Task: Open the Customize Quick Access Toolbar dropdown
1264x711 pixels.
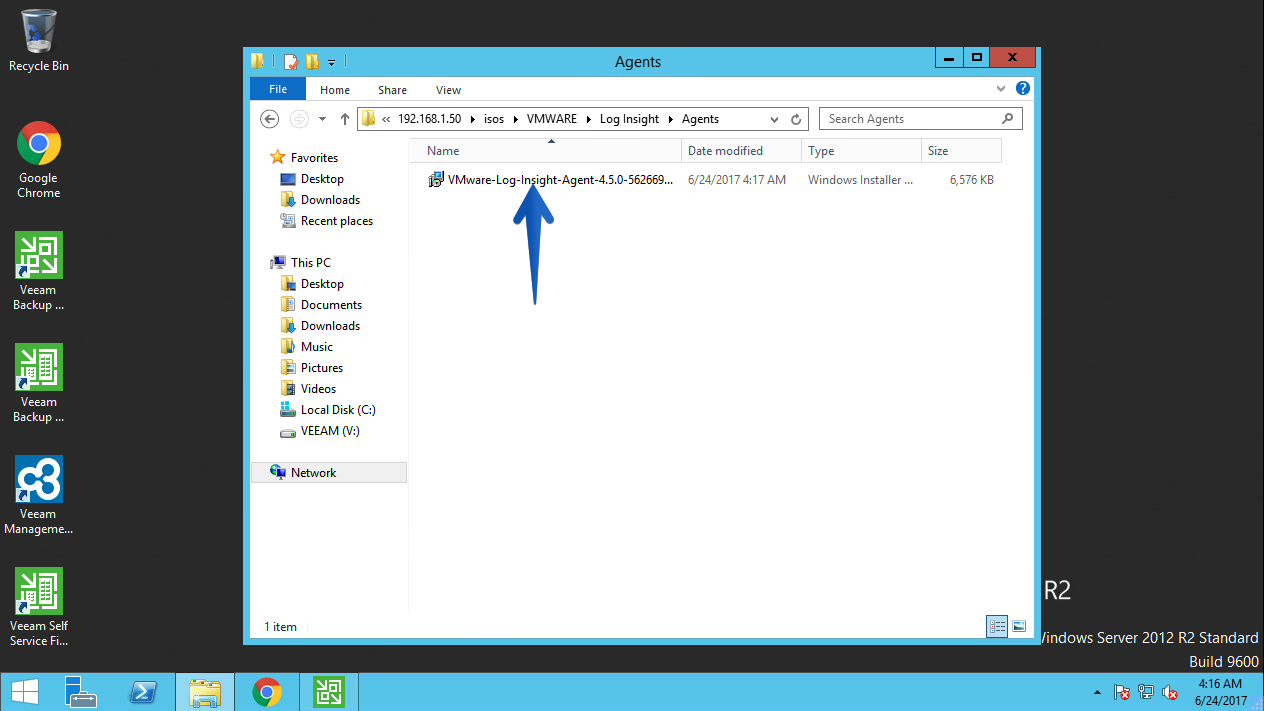Action: click(x=331, y=62)
